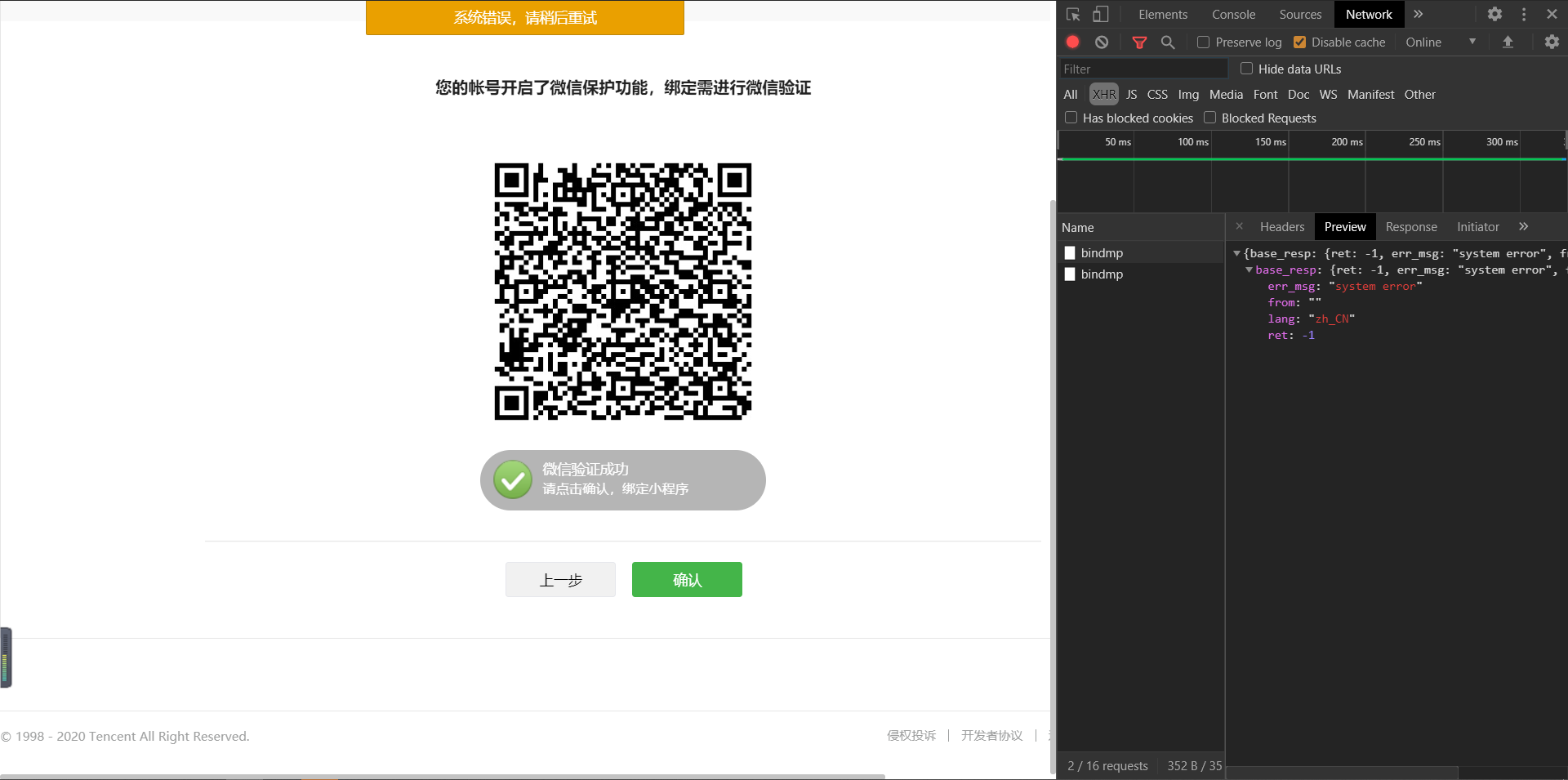Filter requests by JS
This screenshot has height=780, width=1568.
[1131, 94]
